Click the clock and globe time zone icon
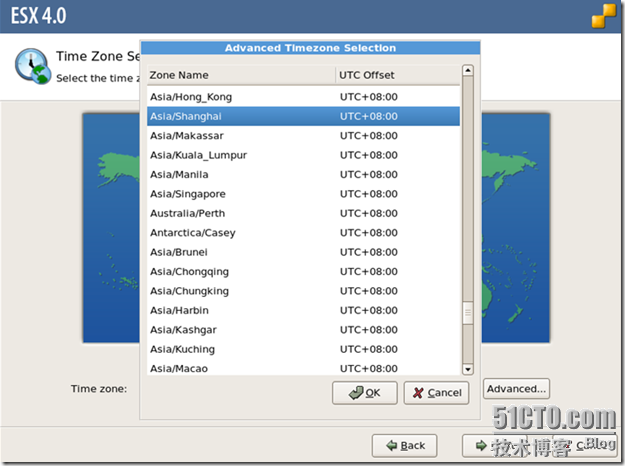 point(33,66)
